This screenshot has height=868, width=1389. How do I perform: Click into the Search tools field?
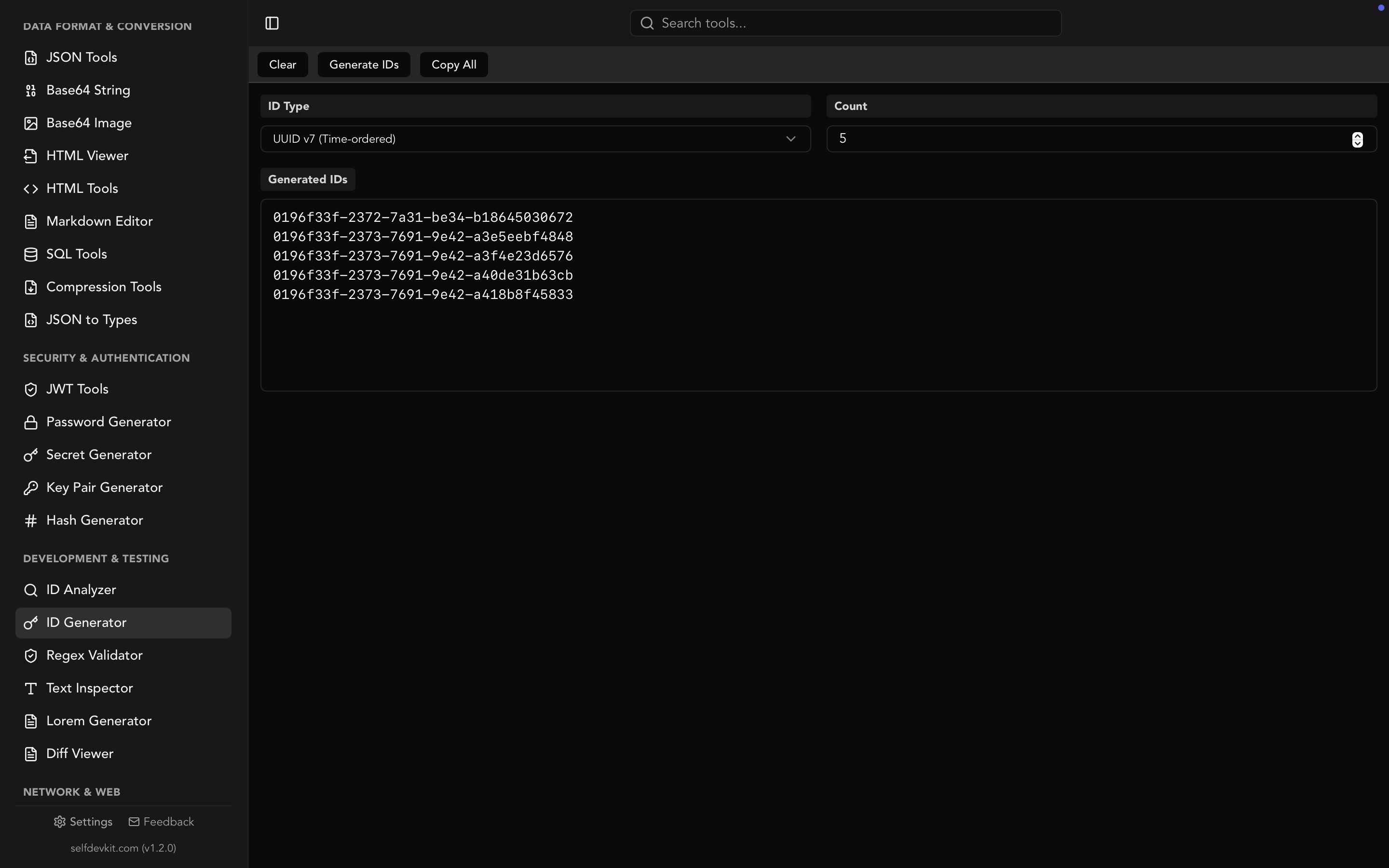[844, 23]
